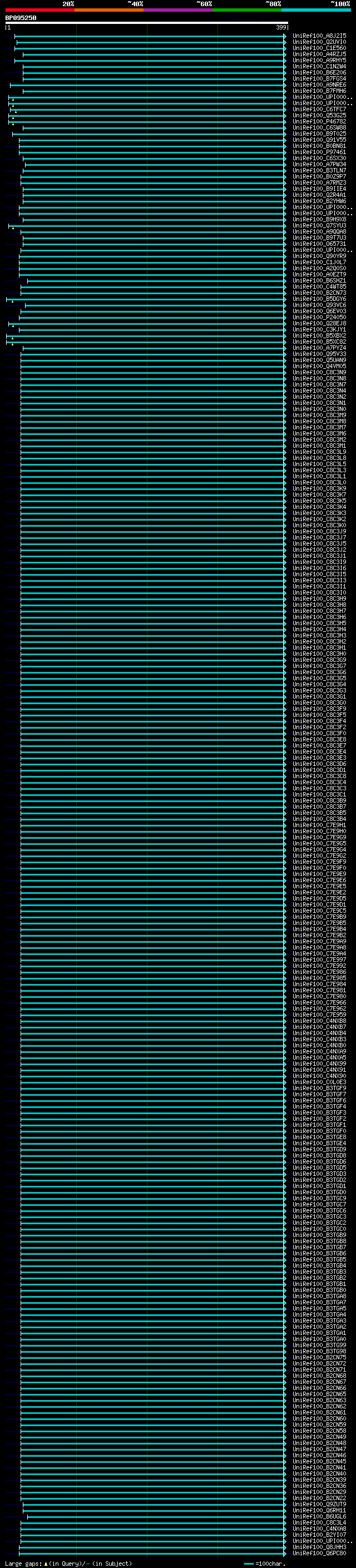Select the UniRef100_P97461 label
Screen dimensions: 356x1568
pyautogui.click(x=319, y=152)
